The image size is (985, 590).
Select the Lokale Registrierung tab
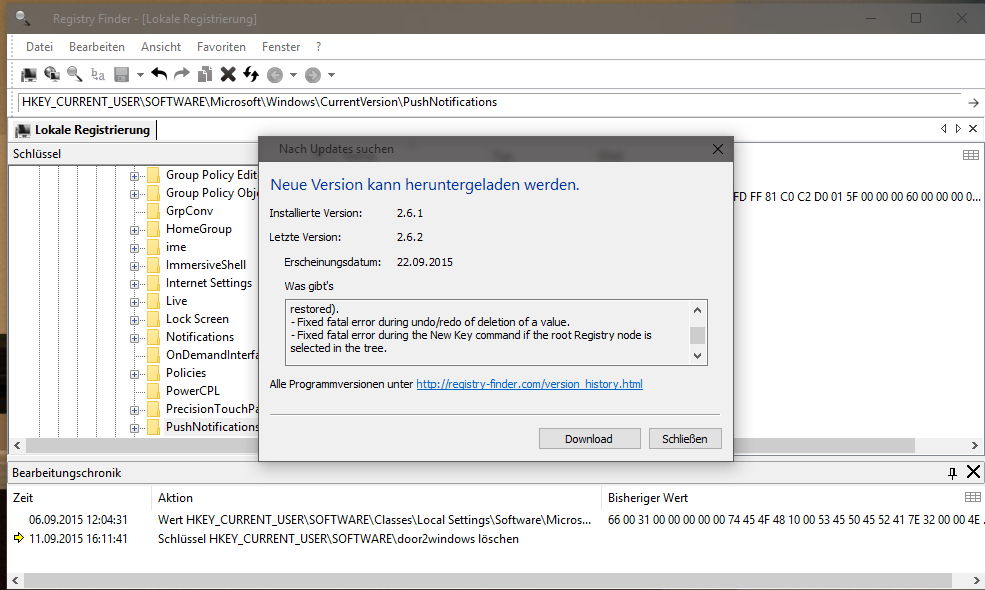tap(84, 130)
